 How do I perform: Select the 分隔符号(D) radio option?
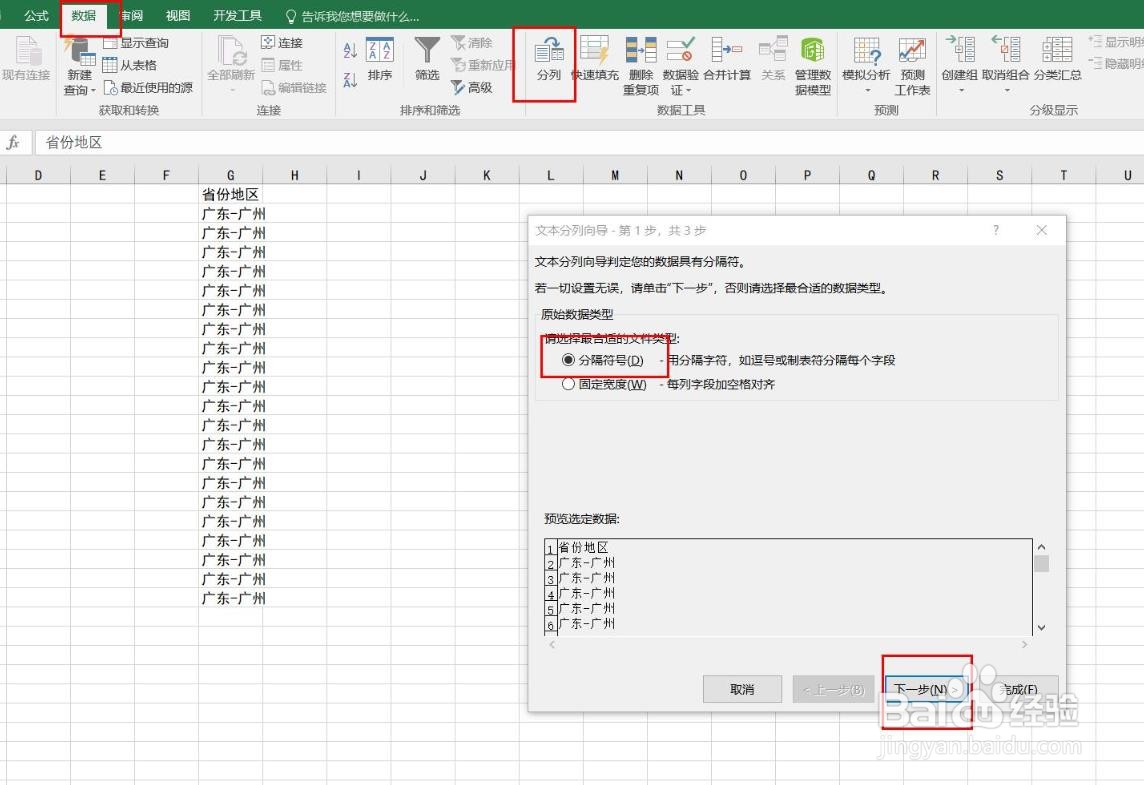click(x=569, y=360)
